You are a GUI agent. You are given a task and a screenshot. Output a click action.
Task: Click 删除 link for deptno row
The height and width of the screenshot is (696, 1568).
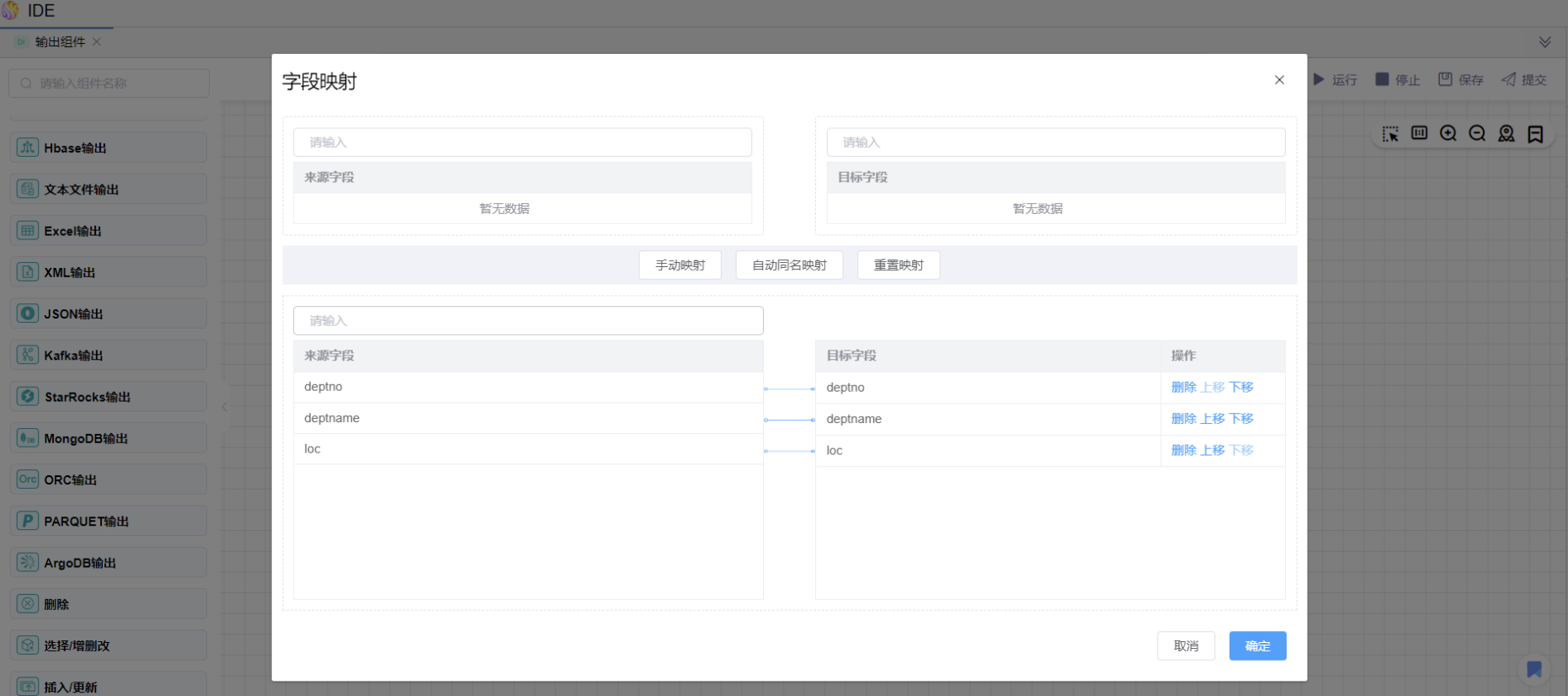(1183, 388)
